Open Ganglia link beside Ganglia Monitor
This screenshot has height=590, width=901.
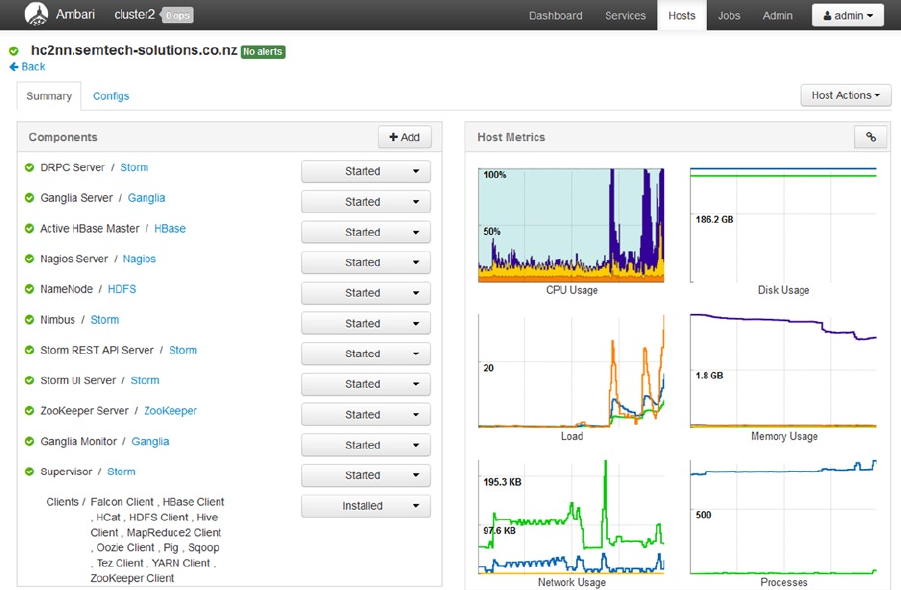(x=151, y=441)
